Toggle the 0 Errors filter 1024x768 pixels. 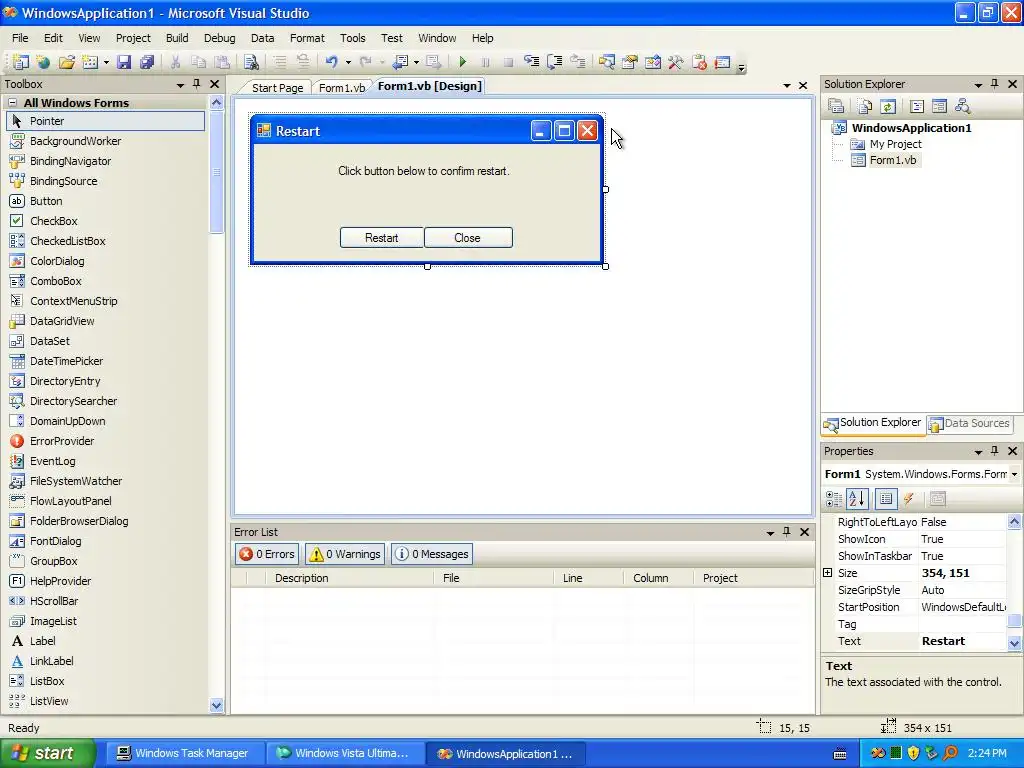point(266,554)
